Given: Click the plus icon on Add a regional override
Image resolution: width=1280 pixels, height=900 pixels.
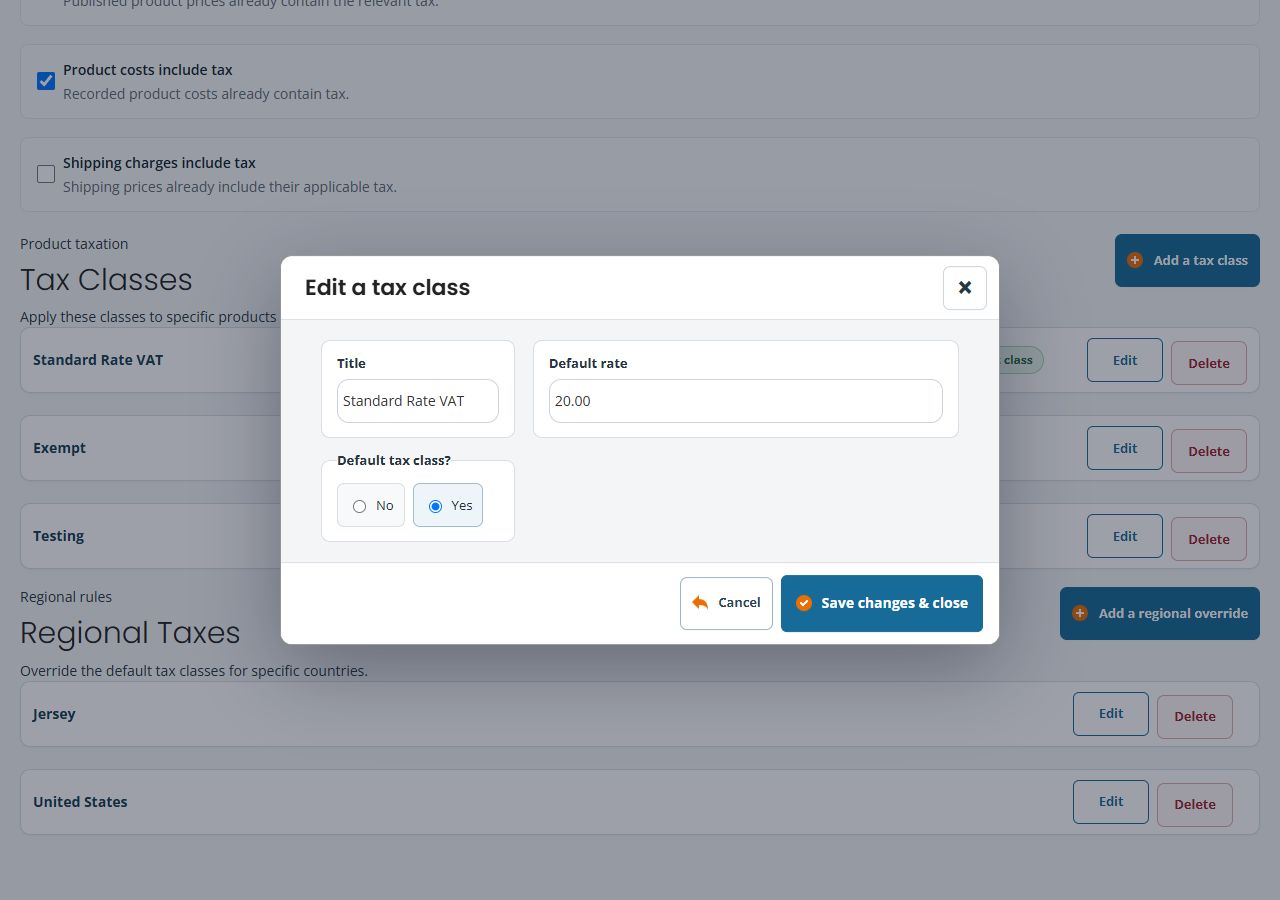Looking at the screenshot, I should click(x=1080, y=613).
